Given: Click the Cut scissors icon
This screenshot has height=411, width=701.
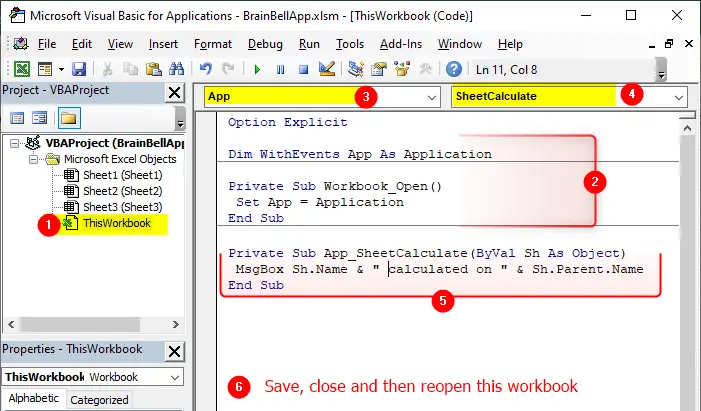Looking at the screenshot, I should pos(107,69).
